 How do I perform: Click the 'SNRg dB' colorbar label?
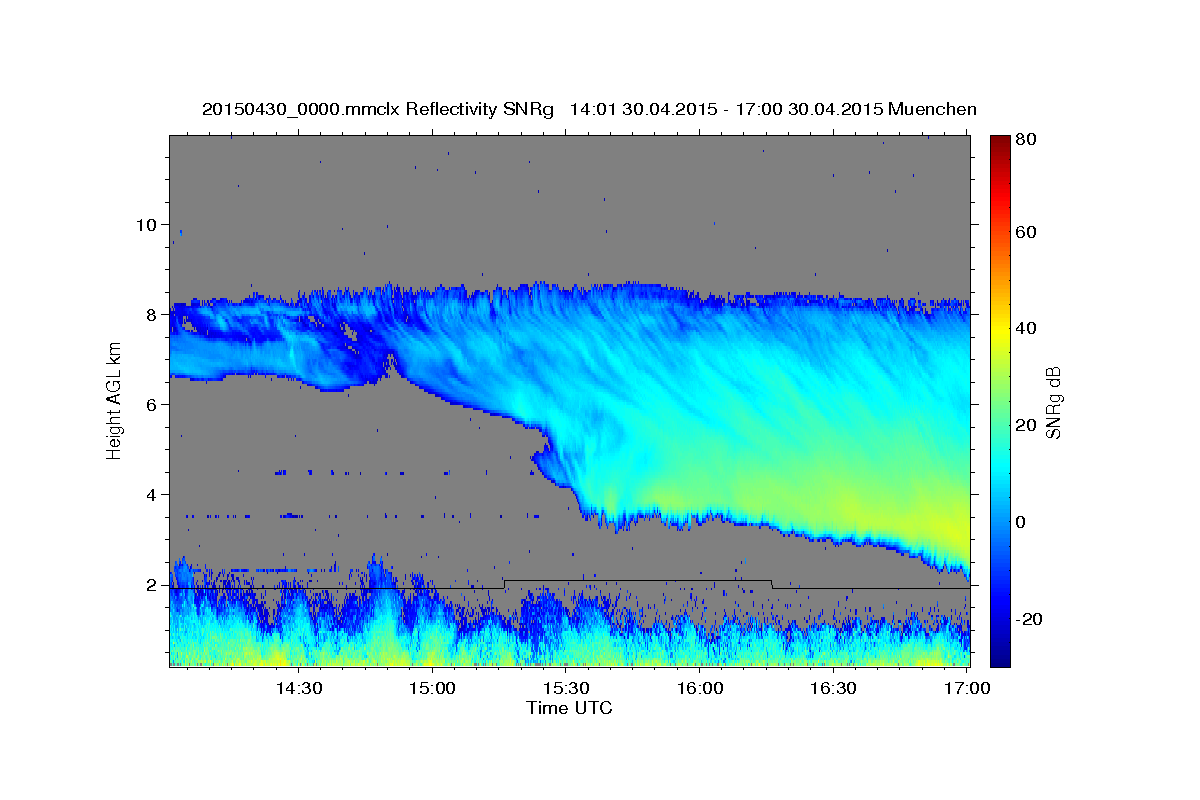tap(1053, 403)
